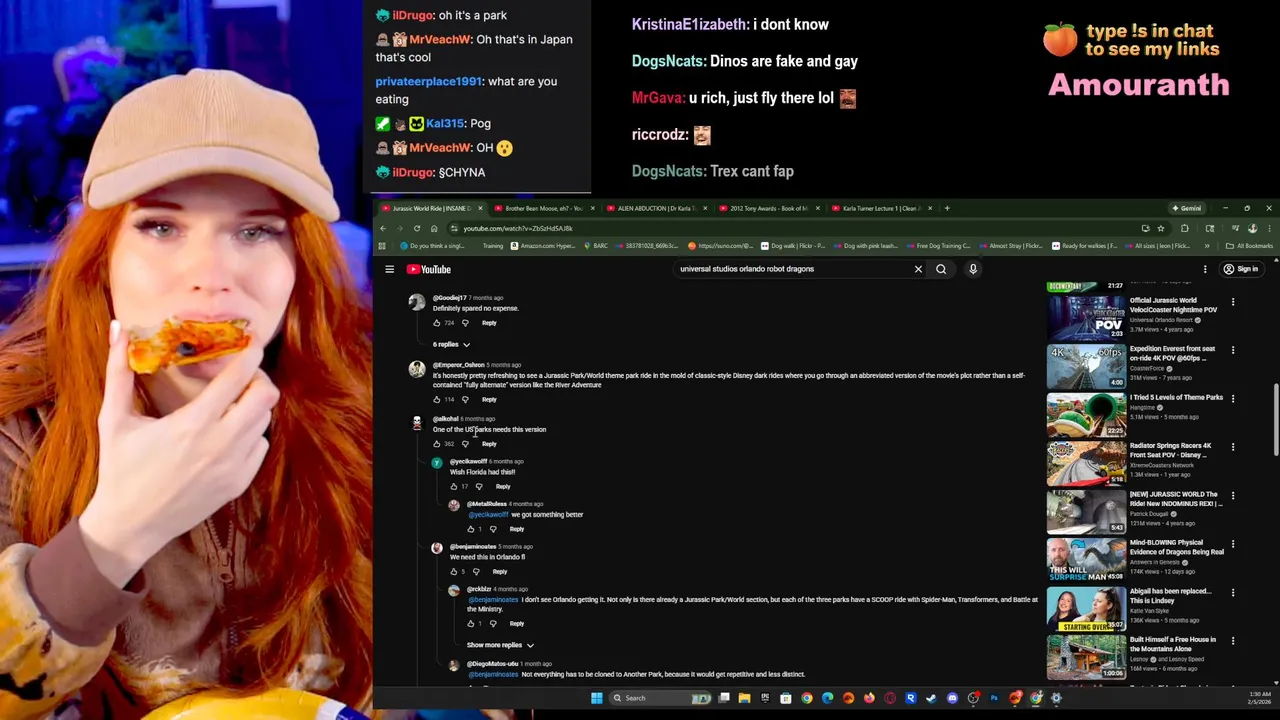This screenshot has width=1280, height=720.
Task: Open YouTube guide hamburger menu
Action: click(x=389, y=269)
